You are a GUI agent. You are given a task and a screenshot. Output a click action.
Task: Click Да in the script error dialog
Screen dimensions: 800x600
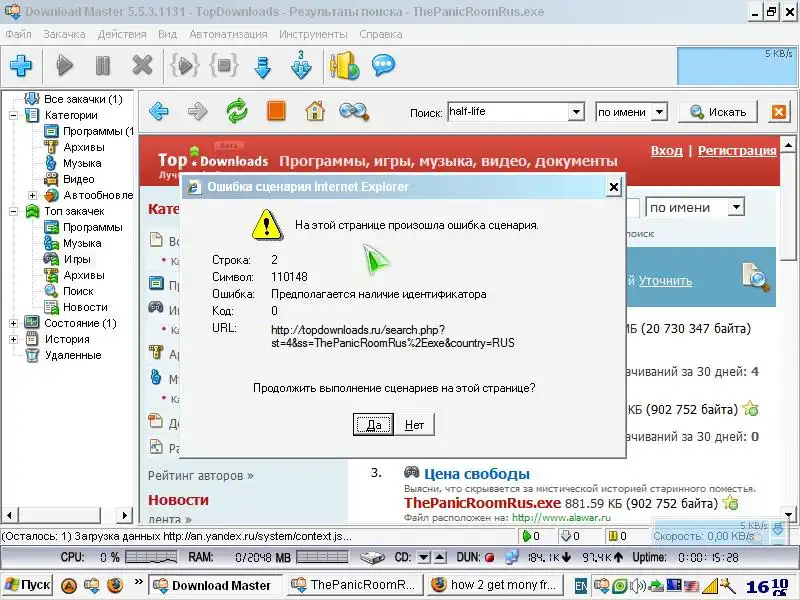pyautogui.click(x=373, y=424)
